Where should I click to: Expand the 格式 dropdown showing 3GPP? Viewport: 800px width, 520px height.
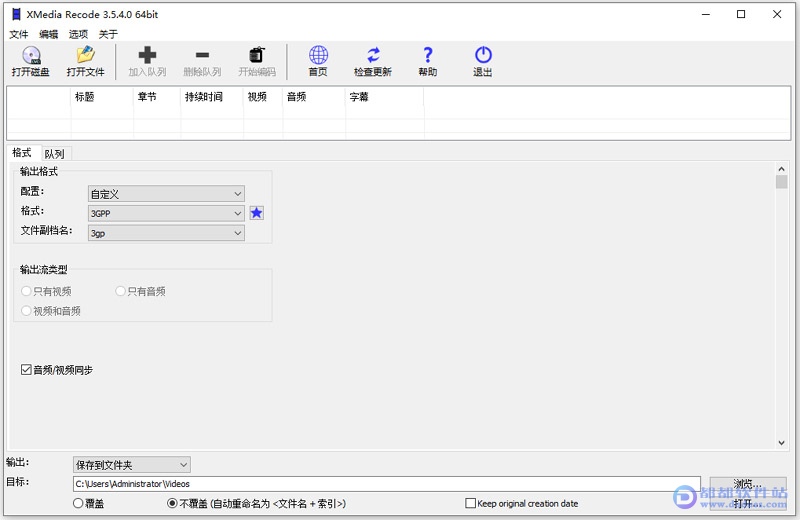pyautogui.click(x=166, y=213)
